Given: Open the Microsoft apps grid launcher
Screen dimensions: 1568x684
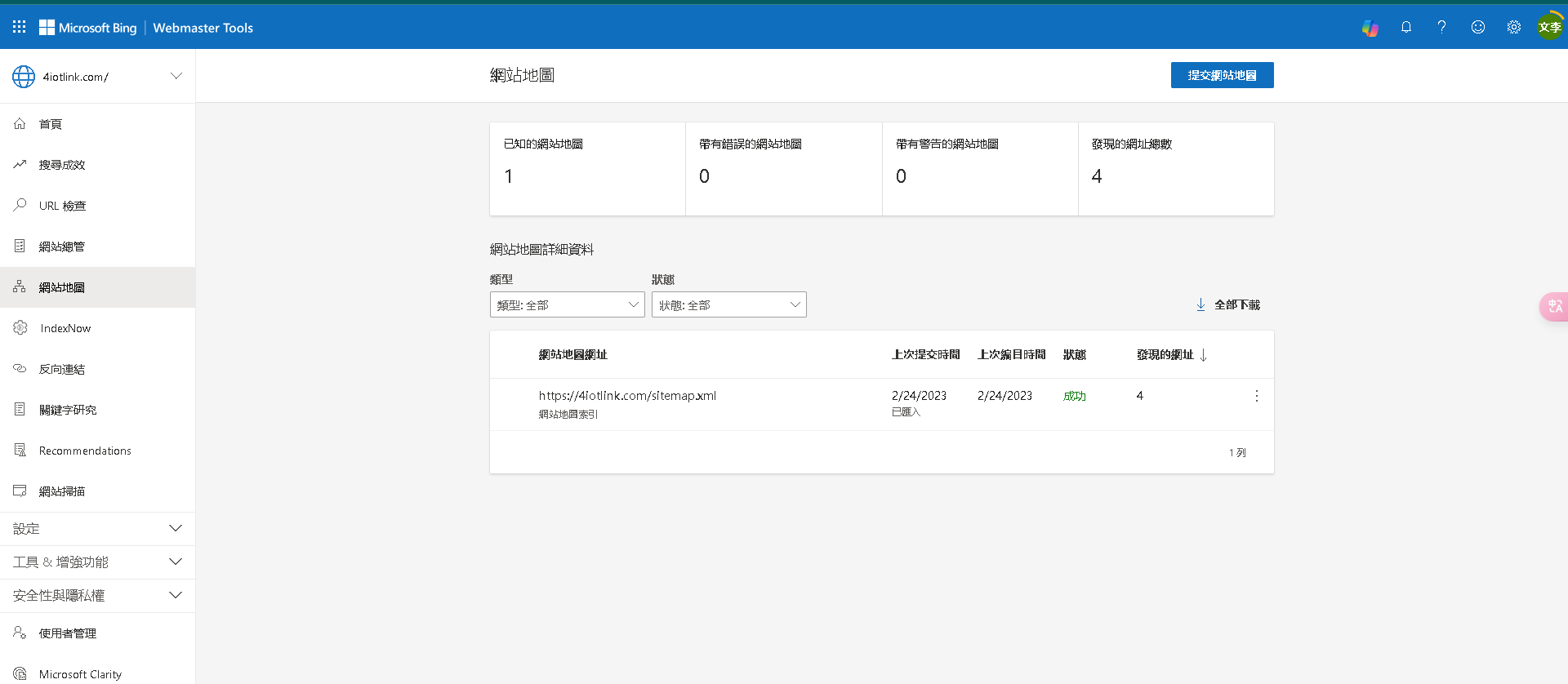Looking at the screenshot, I should 20,27.
